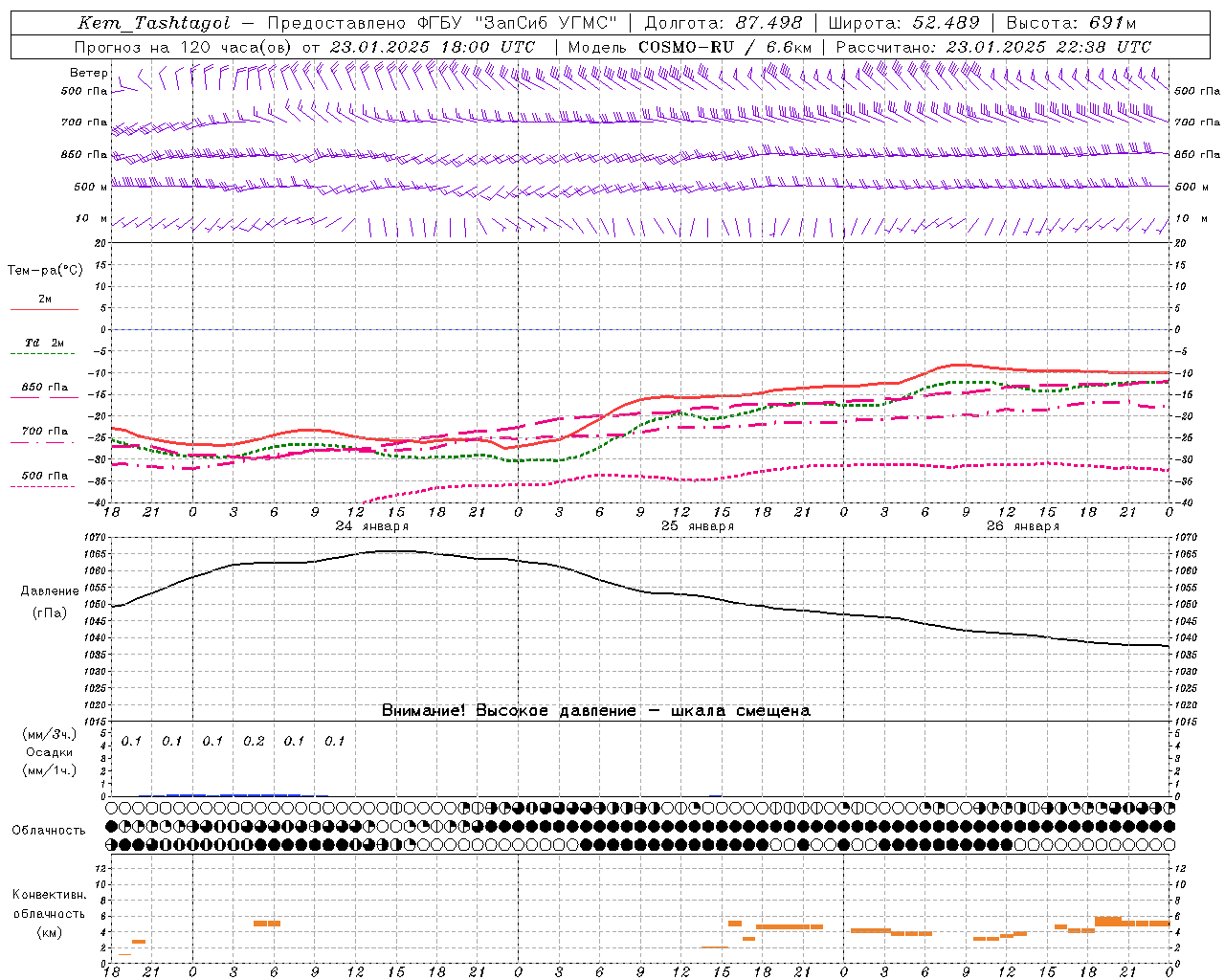
Task: Click the 'Ветер' wind panel label
Action: coord(88,73)
